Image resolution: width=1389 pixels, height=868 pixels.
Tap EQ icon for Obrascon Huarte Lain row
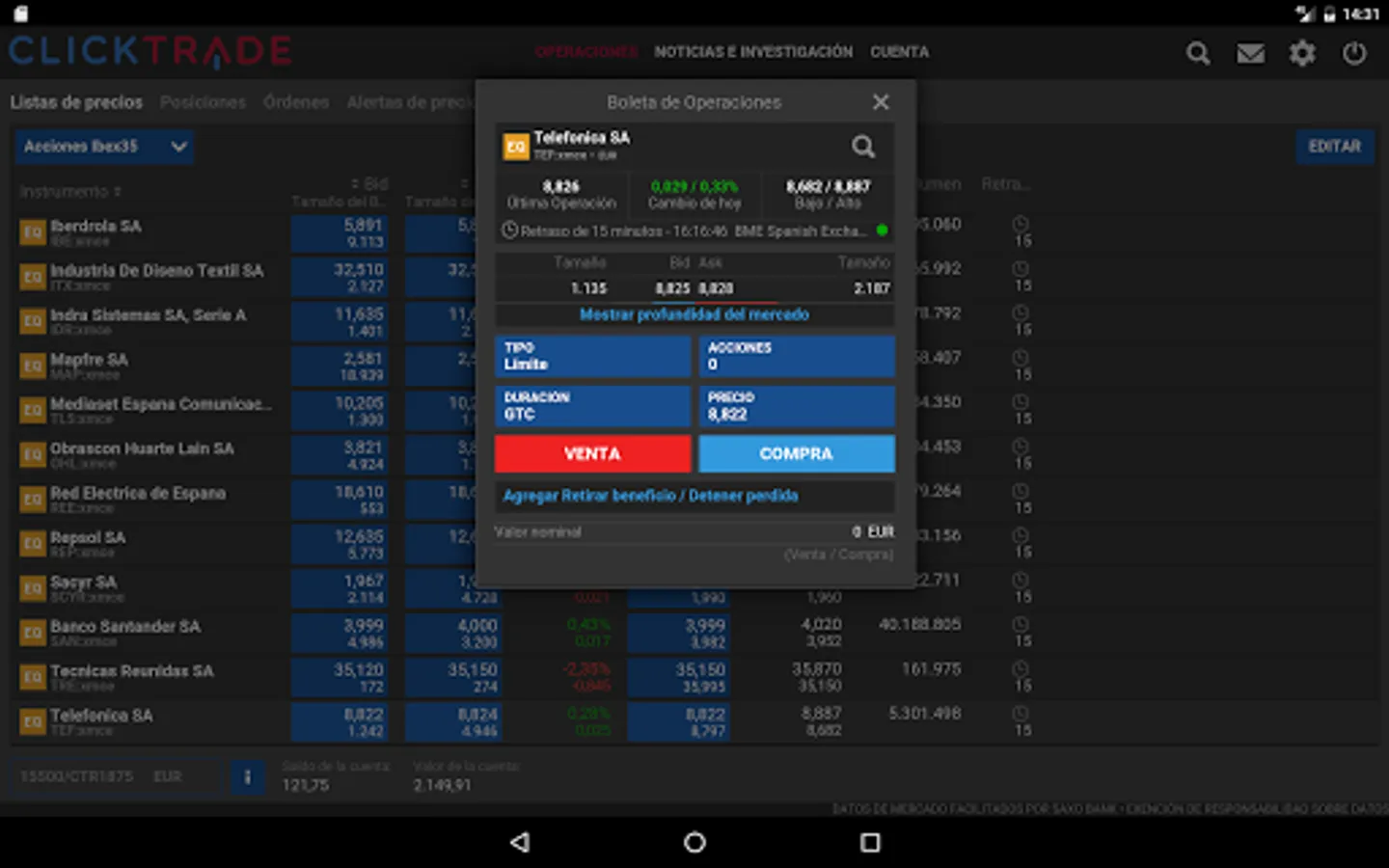(33, 454)
